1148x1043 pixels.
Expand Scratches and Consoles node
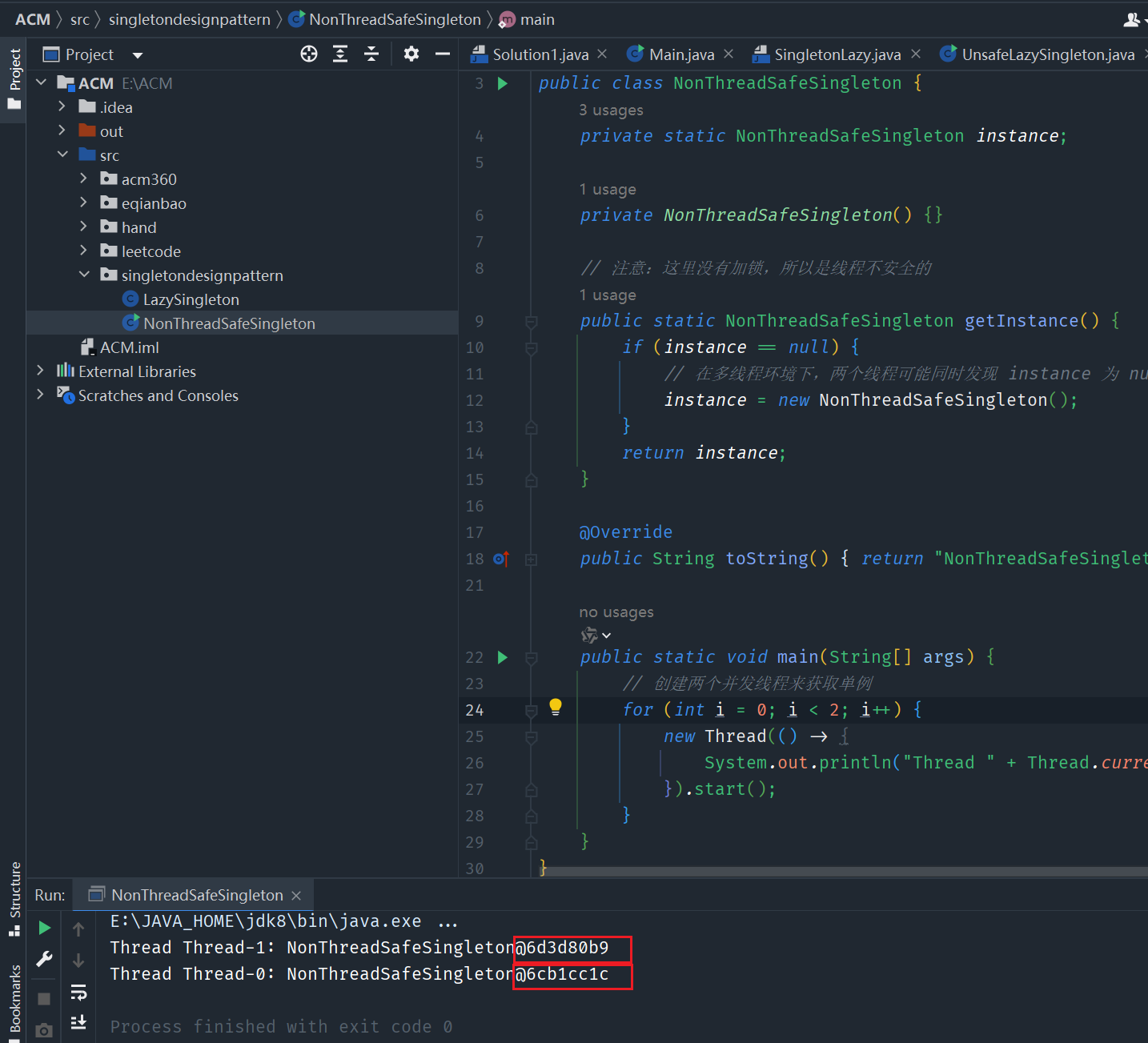pyautogui.click(x=41, y=395)
